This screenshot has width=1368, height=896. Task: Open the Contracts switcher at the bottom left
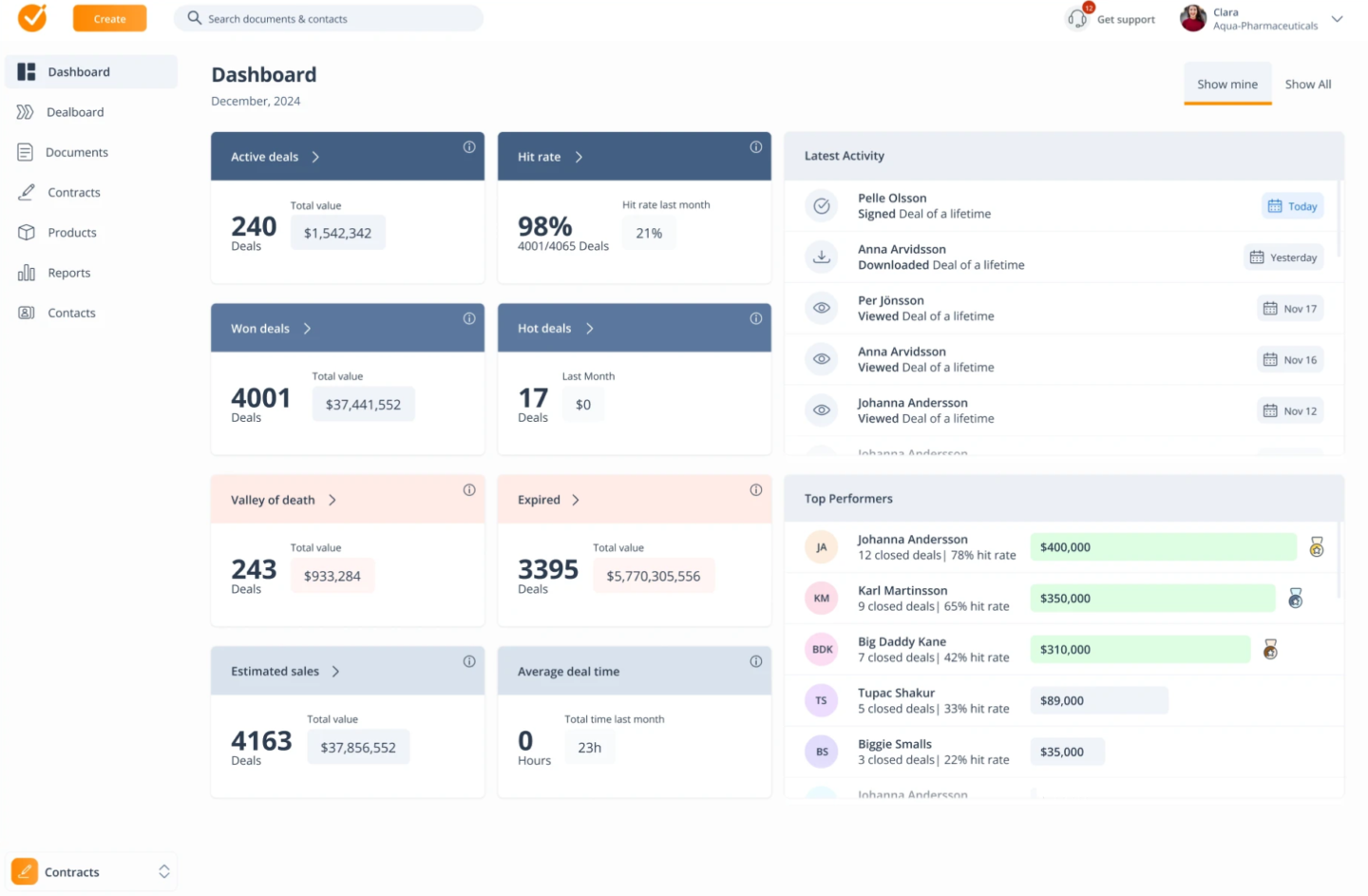90,871
